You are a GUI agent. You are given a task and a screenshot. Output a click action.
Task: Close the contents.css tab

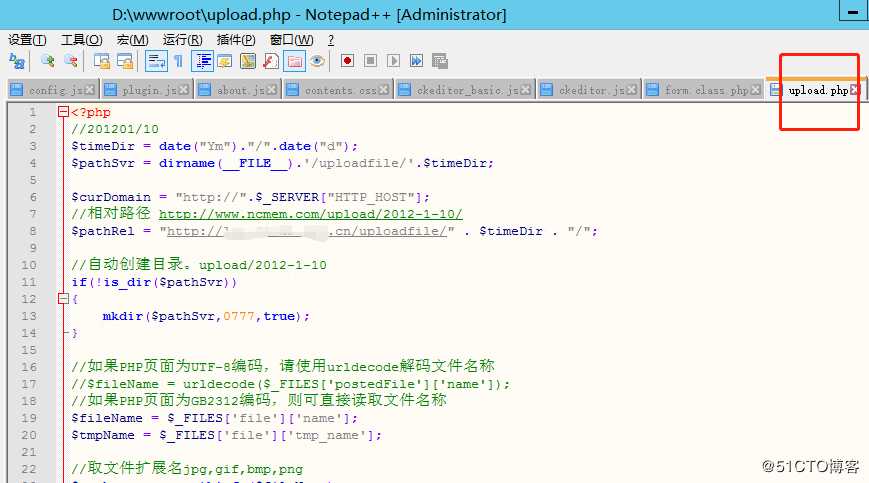pyautogui.click(x=384, y=90)
